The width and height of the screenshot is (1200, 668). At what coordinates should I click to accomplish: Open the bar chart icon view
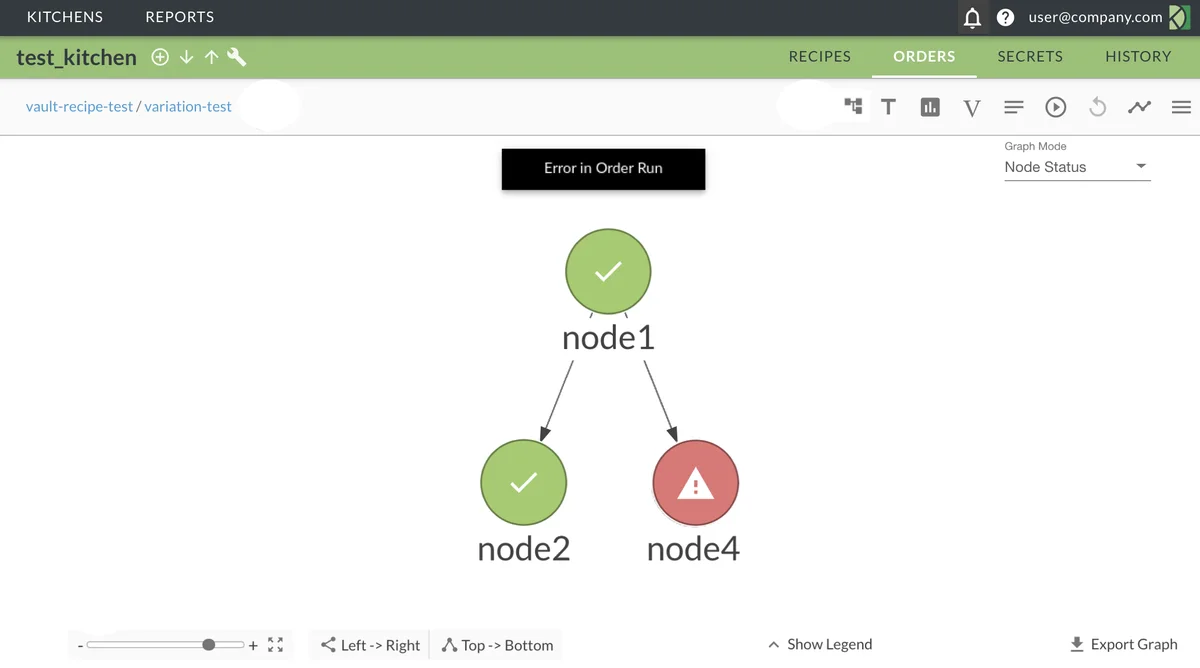pos(930,107)
